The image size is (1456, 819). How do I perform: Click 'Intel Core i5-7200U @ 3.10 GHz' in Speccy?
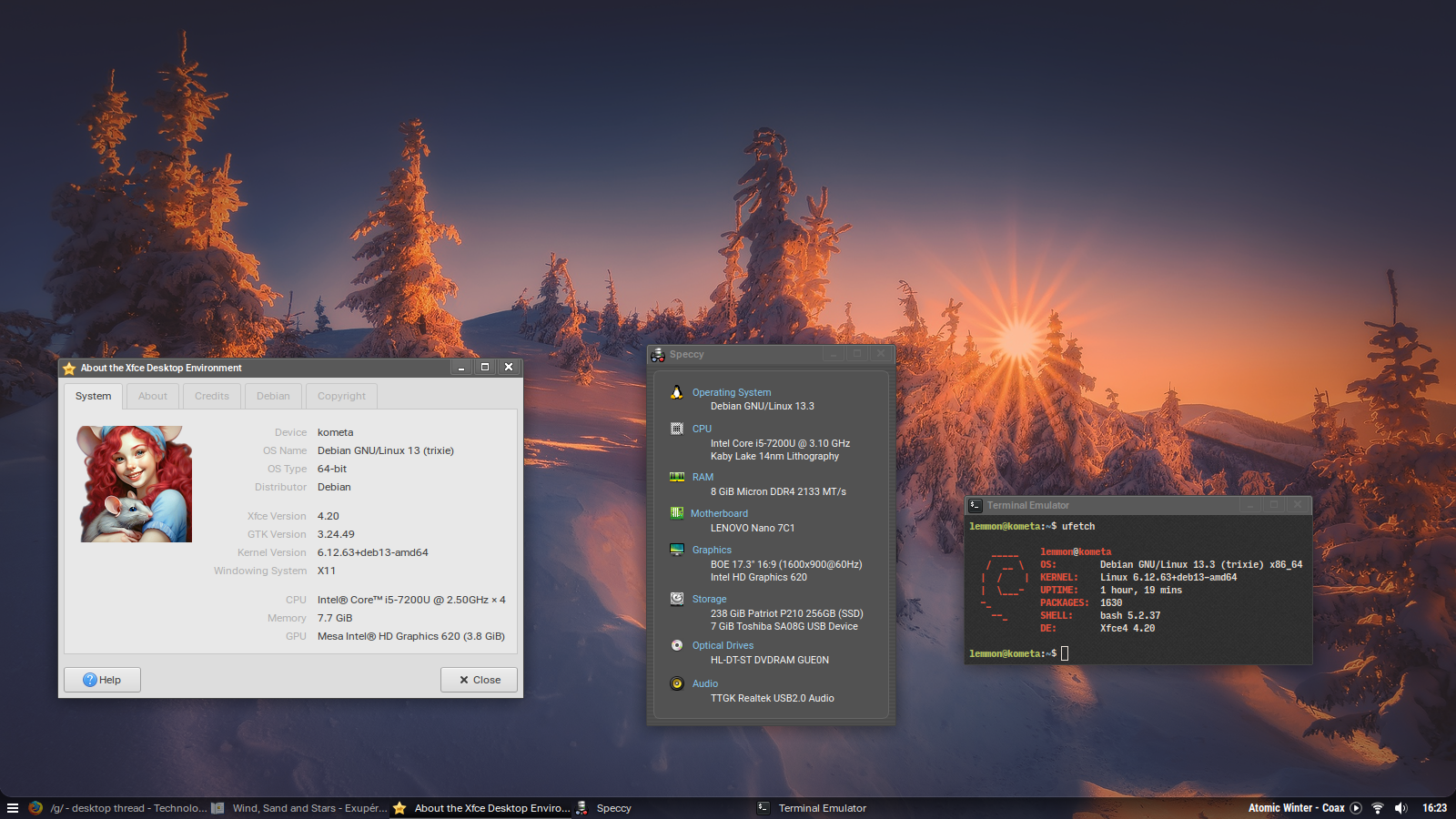(x=781, y=443)
